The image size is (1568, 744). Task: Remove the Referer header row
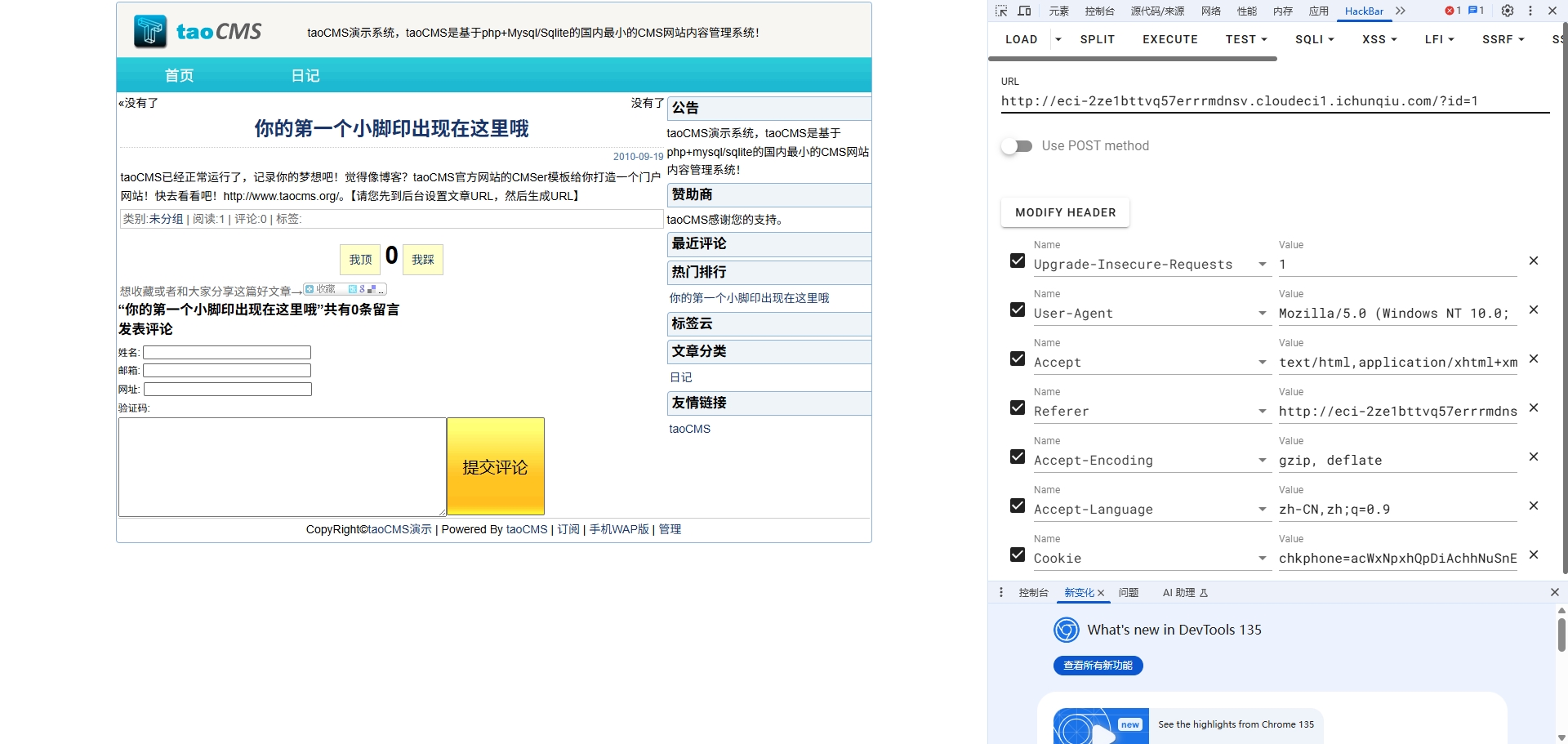pyautogui.click(x=1533, y=408)
